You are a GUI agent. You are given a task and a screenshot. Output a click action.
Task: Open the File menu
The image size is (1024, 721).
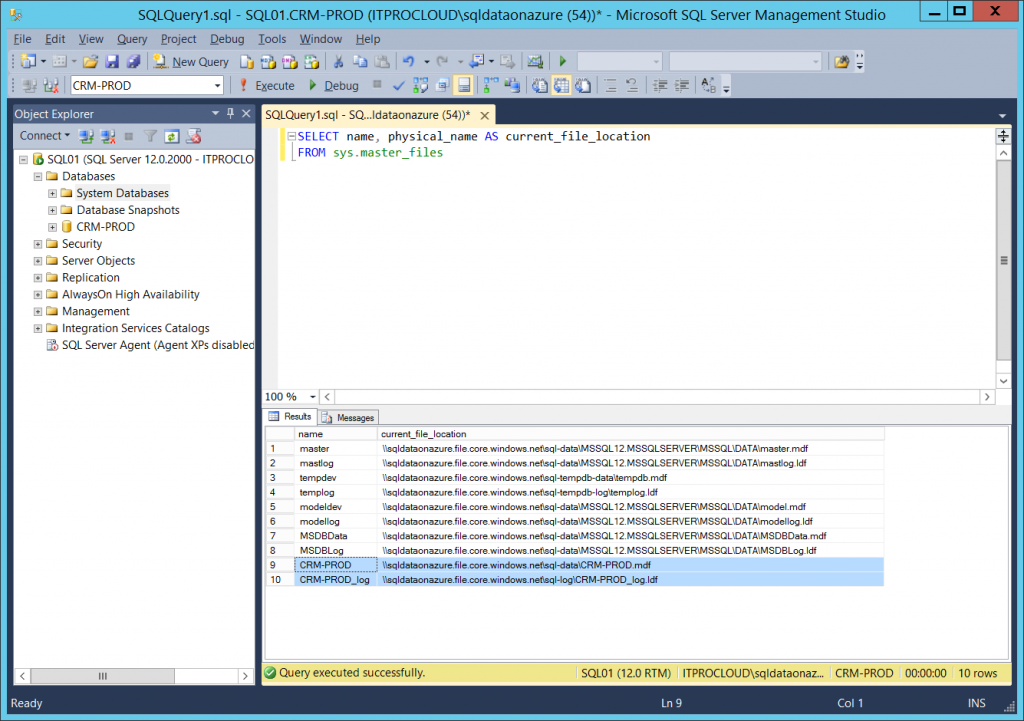22,39
